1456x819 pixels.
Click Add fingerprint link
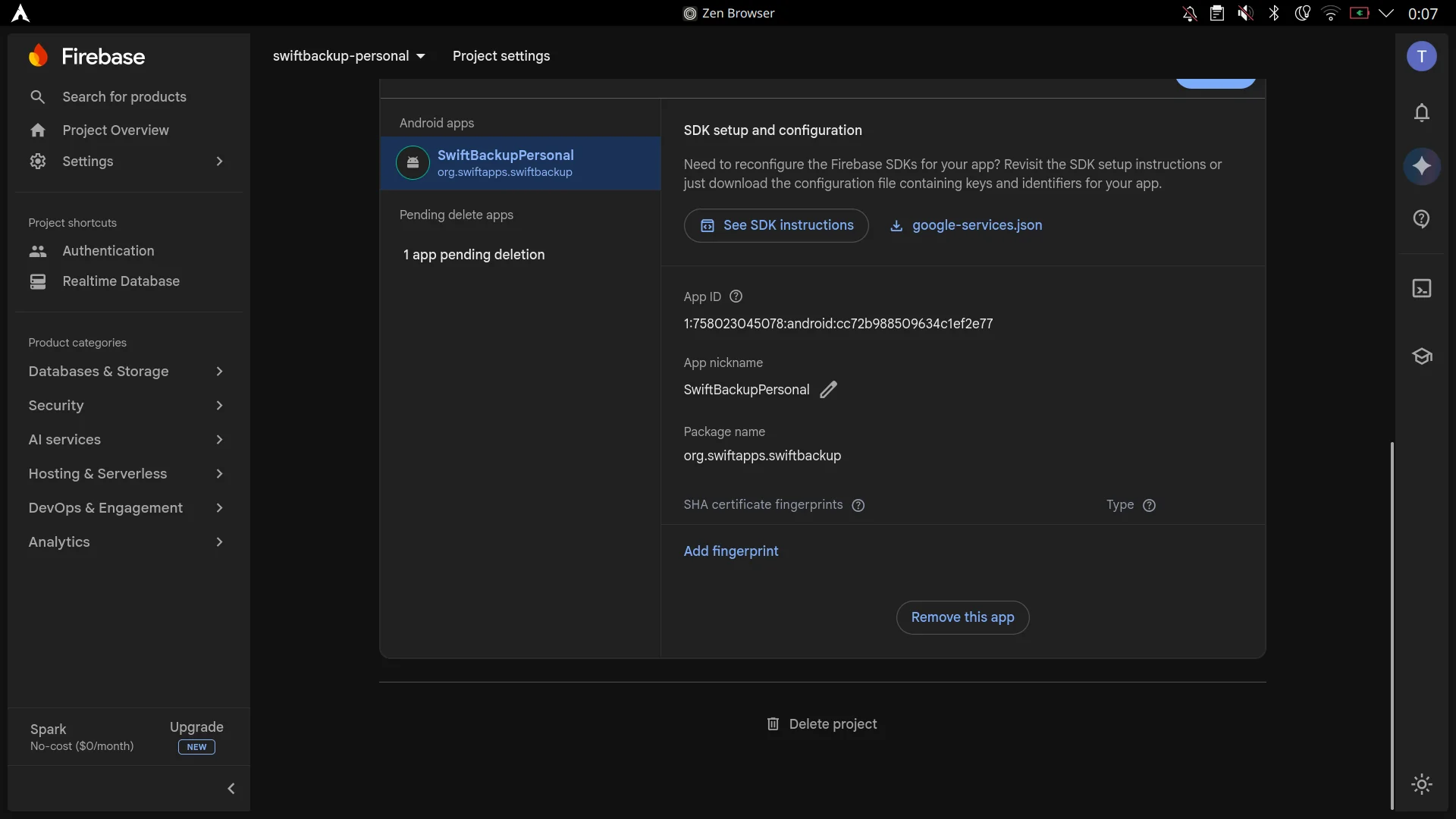point(731,551)
